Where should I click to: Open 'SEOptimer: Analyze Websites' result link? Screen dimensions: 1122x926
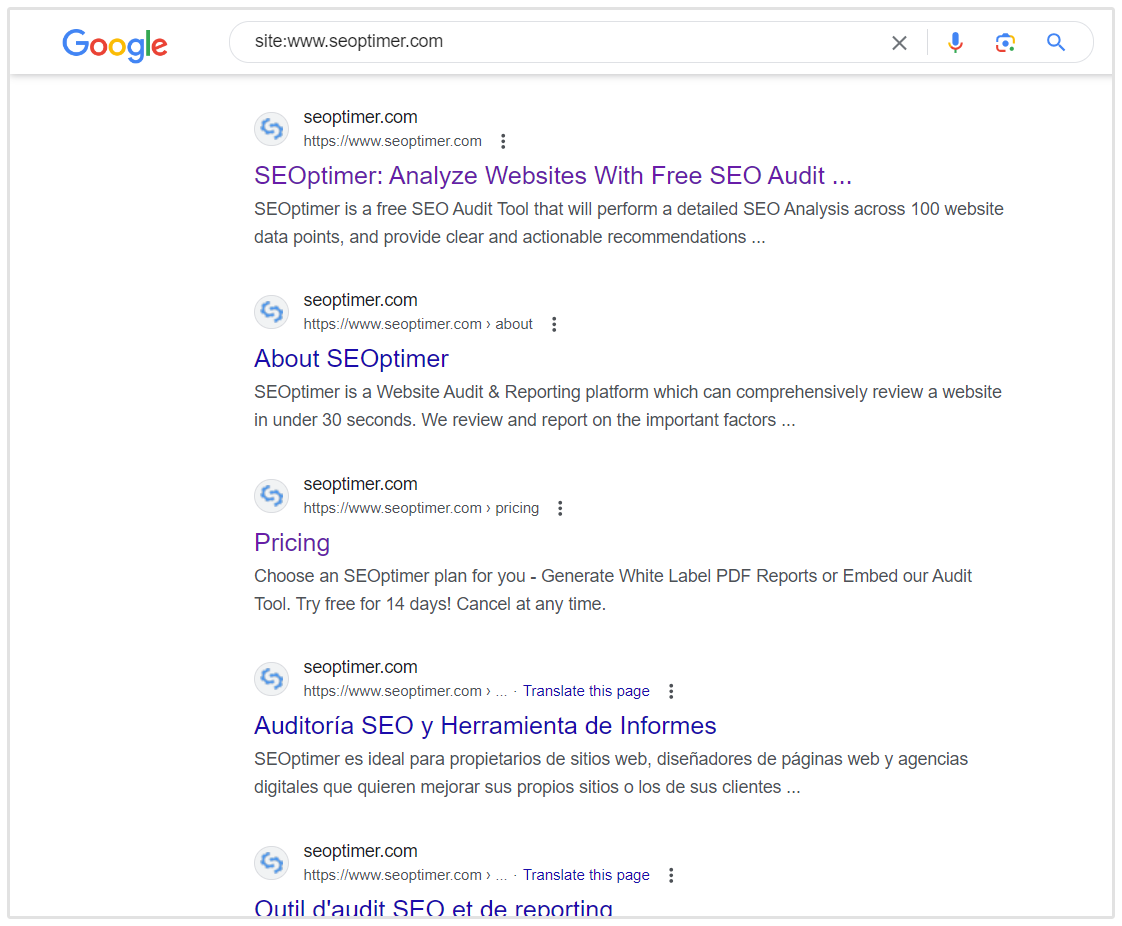pyautogui.click(x=552, y=176)
